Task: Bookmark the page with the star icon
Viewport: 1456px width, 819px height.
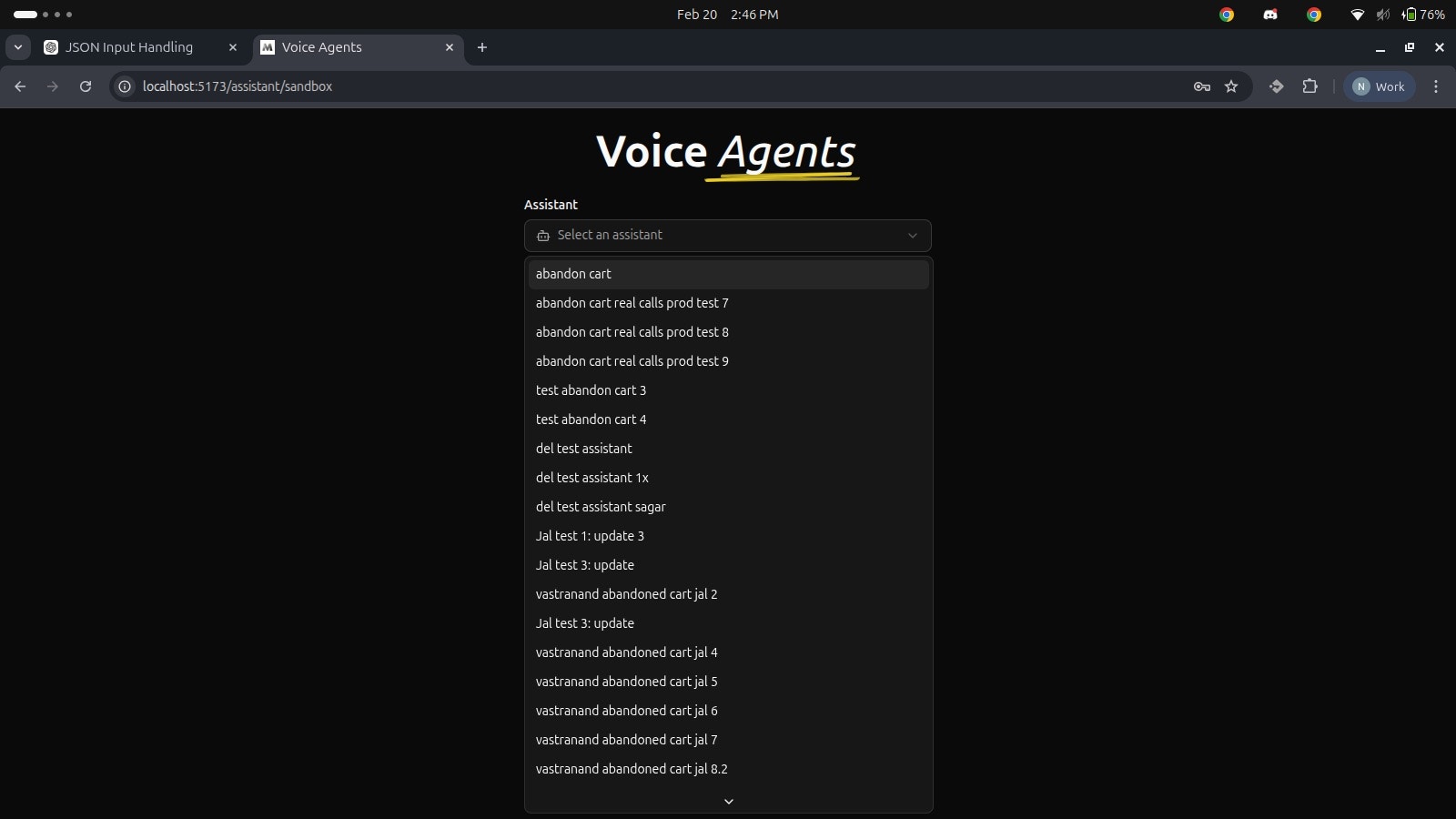Action: [1231, 86]
